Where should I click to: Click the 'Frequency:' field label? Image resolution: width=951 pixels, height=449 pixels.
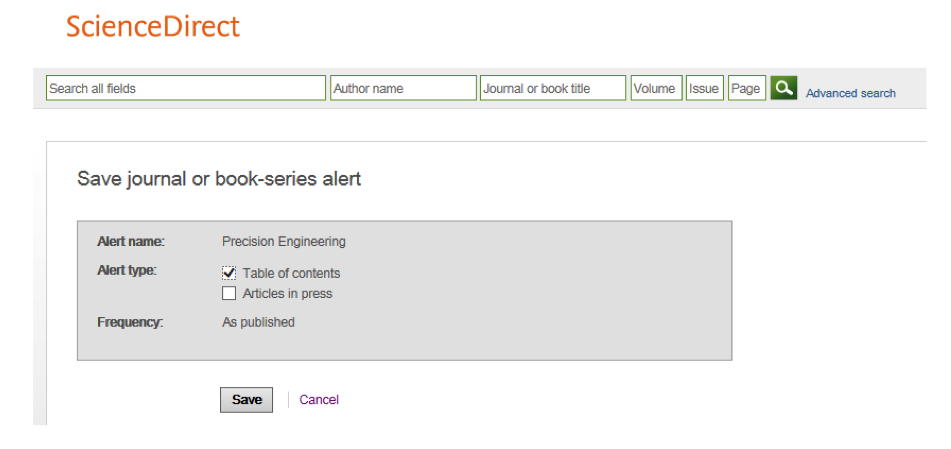pos(130,322)
